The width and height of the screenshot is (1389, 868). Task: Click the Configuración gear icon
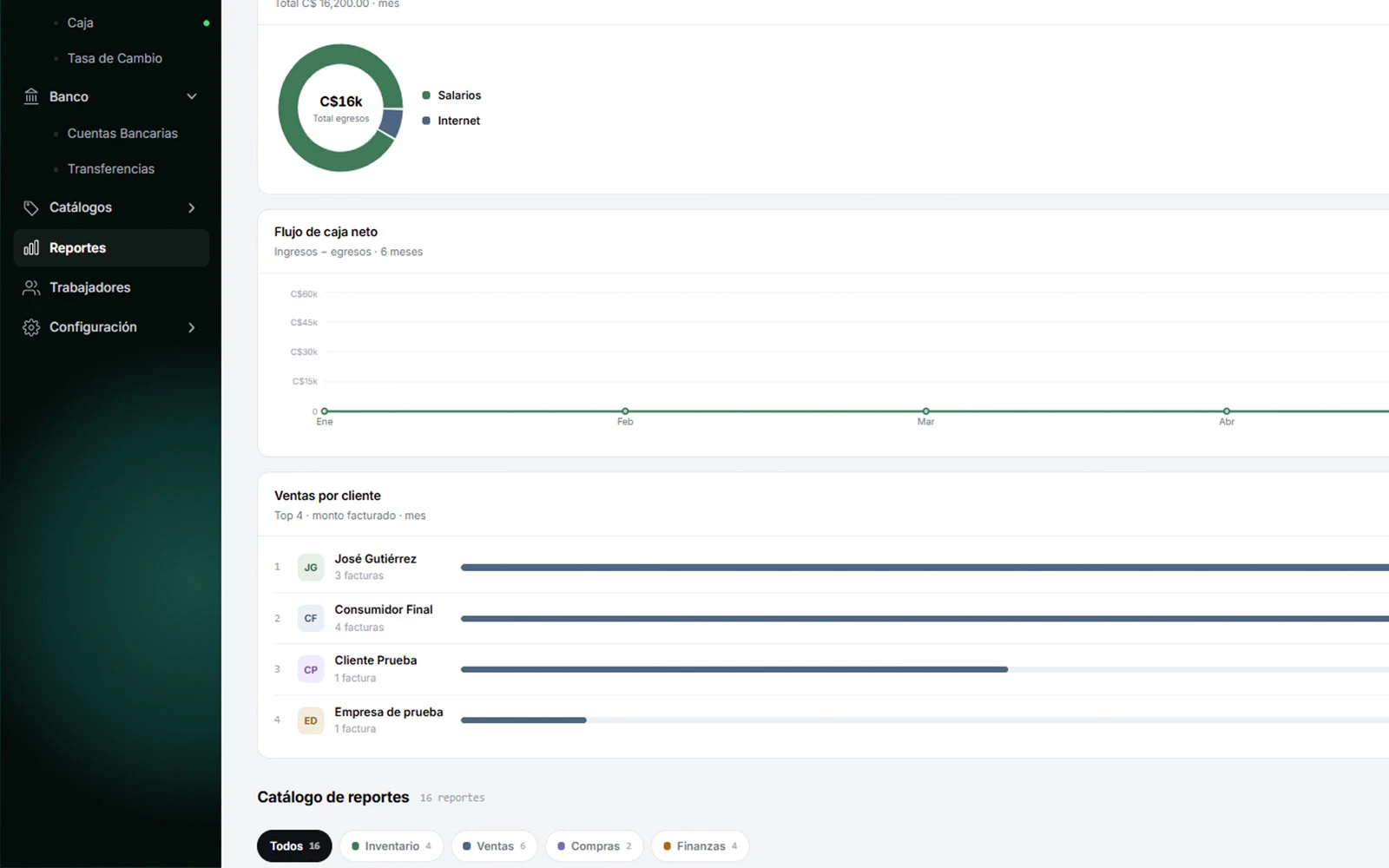click(x=31, y=327)
